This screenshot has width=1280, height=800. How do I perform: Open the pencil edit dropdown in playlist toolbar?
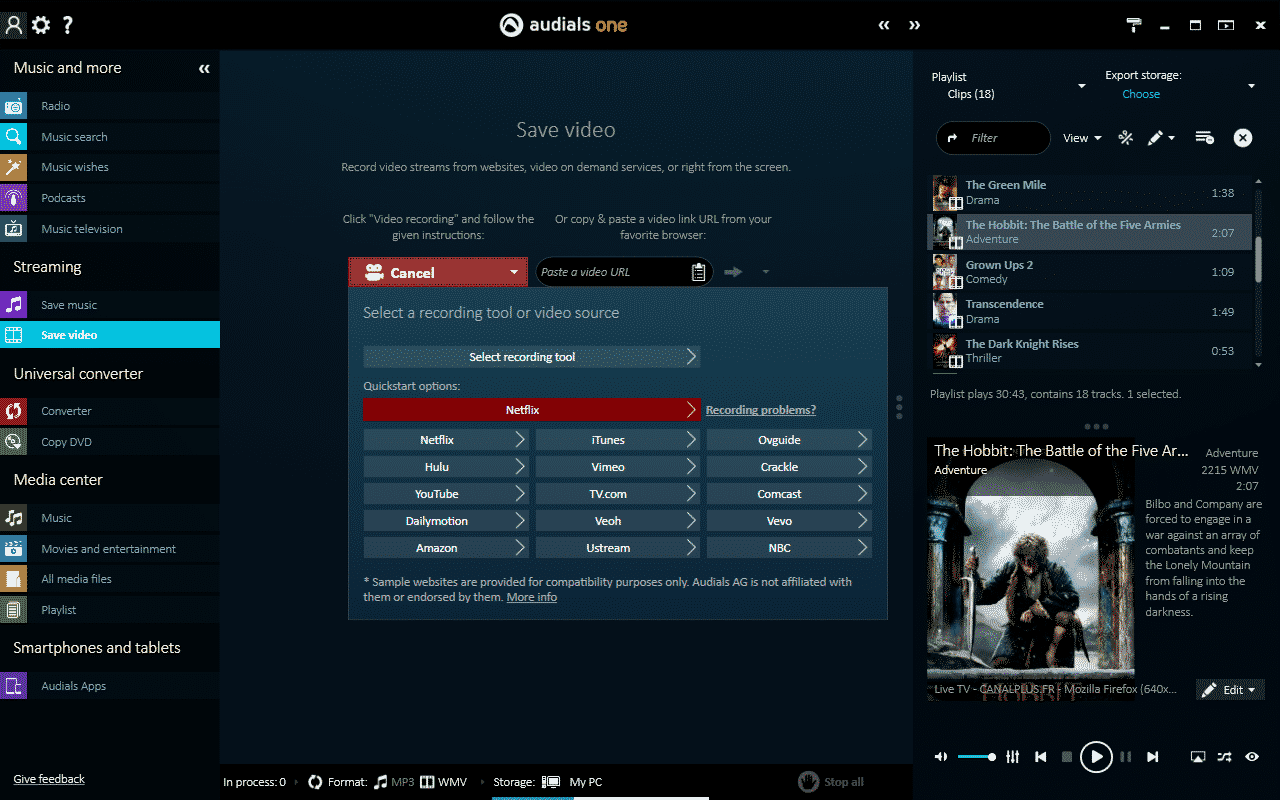coord(1160,138)
